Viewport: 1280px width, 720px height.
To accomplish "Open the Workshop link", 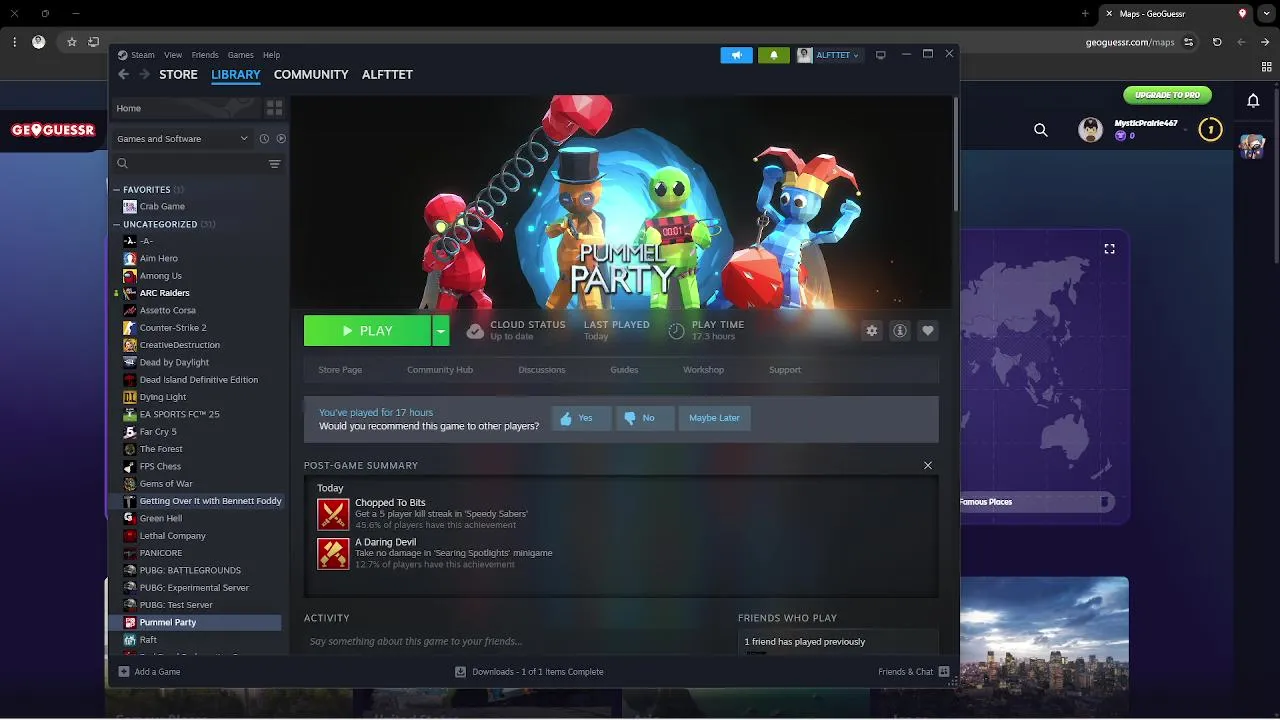I will [x=703, y=370].
